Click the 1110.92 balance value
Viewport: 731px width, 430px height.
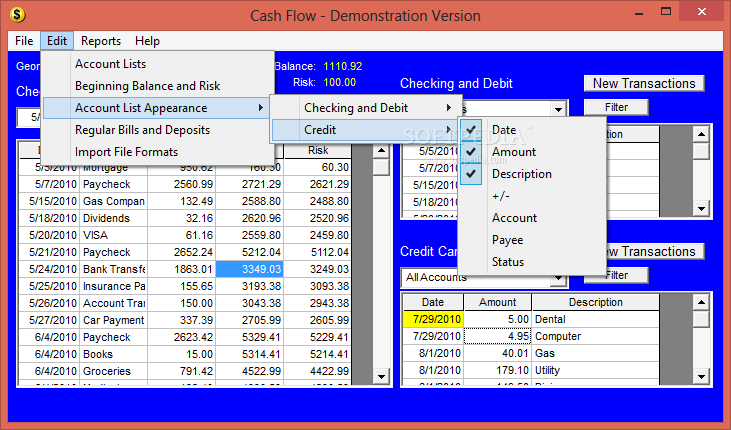click(343, 66)
